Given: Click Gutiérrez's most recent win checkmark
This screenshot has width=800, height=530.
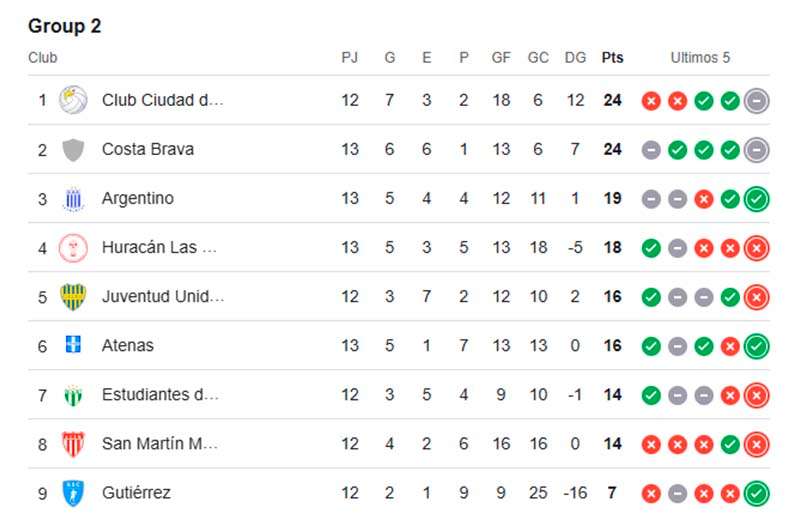Looking at the screenshot, I should click(x=756, y=493).
